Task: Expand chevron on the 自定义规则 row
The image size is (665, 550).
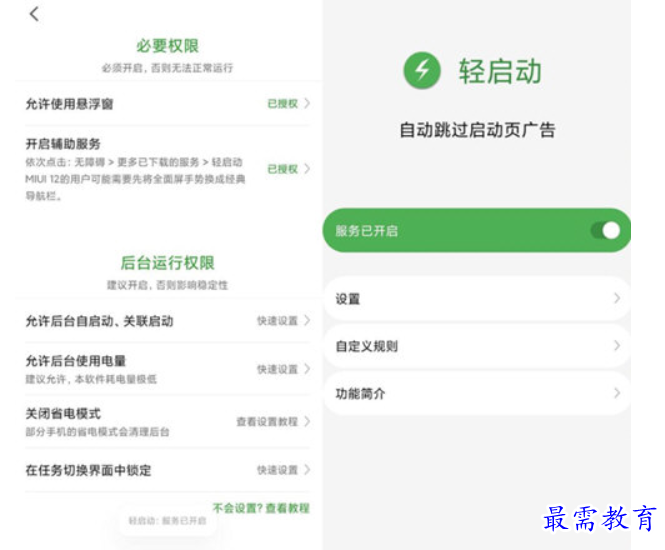Action: click(617, 346)
